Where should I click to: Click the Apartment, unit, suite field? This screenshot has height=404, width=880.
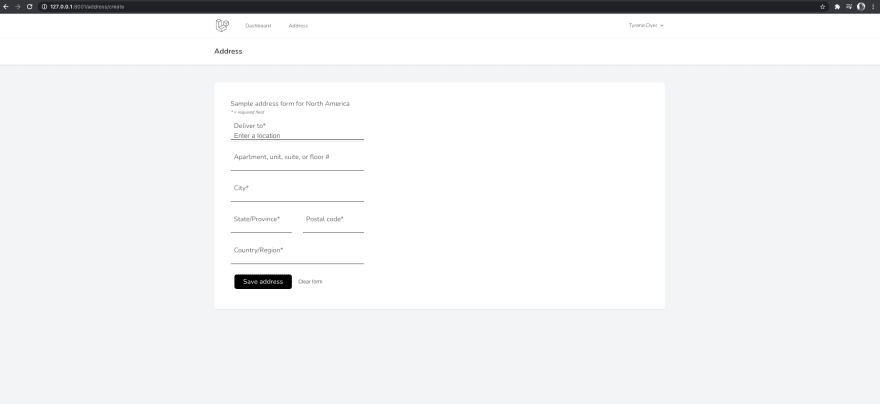coord(297,158)
